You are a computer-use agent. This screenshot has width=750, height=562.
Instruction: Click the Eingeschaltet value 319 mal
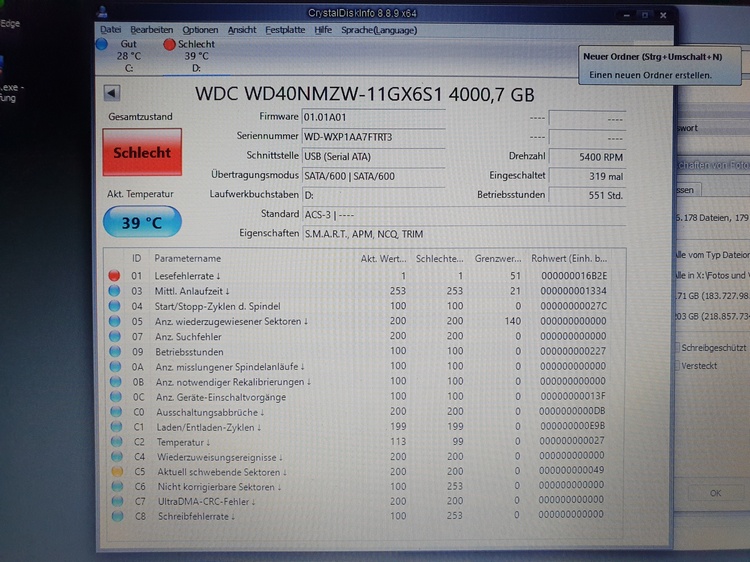(587, 176)
